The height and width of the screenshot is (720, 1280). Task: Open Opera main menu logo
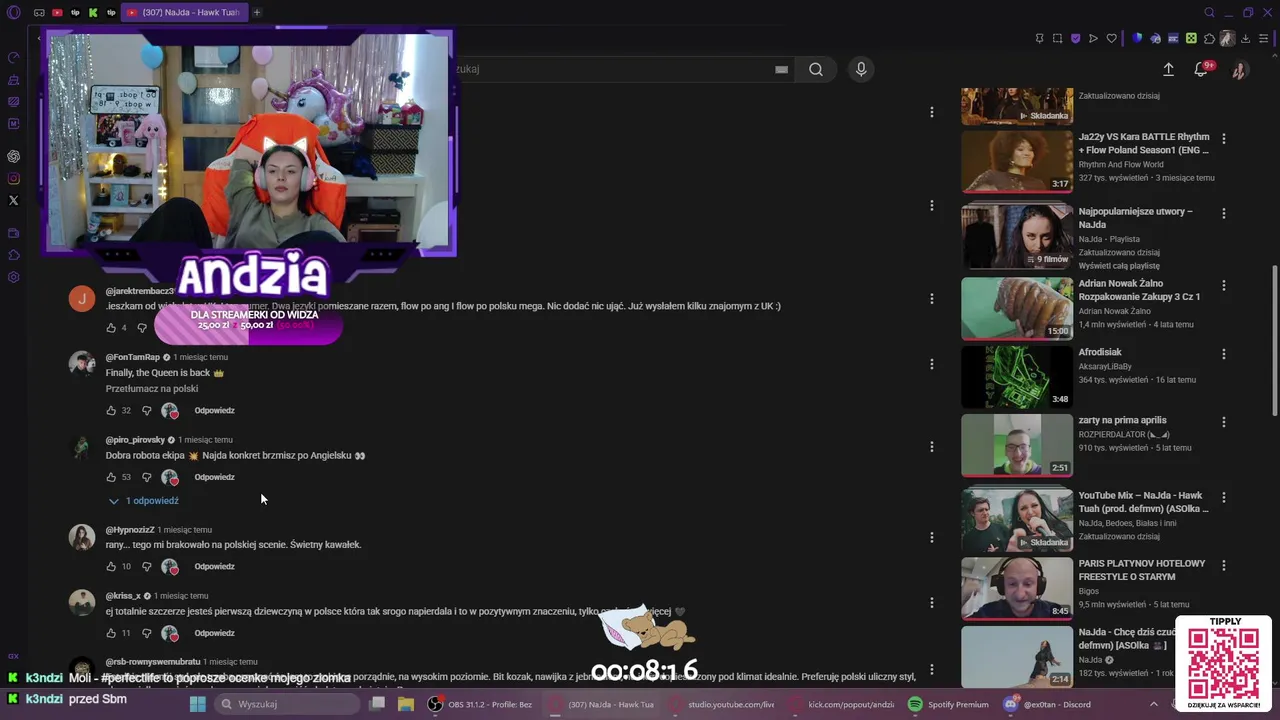[x=13, y=13]
